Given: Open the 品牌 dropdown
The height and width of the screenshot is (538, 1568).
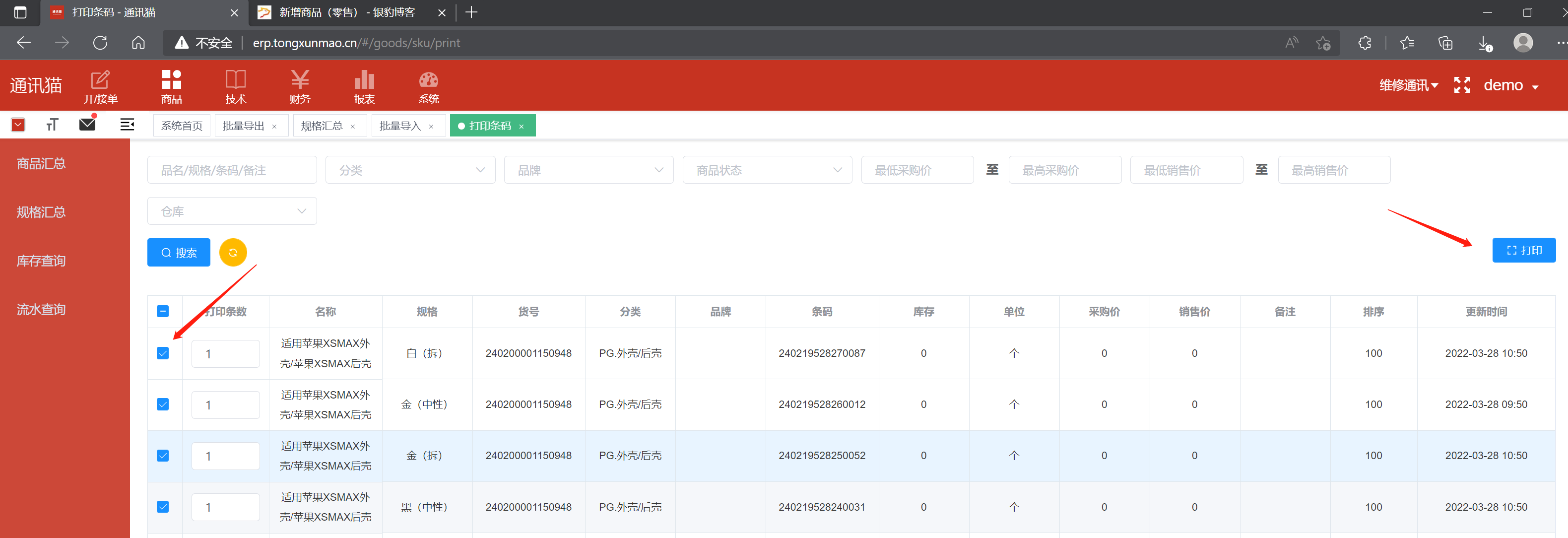Looking at the screenshot, I should pyautogui.click(x=588, y=170).
